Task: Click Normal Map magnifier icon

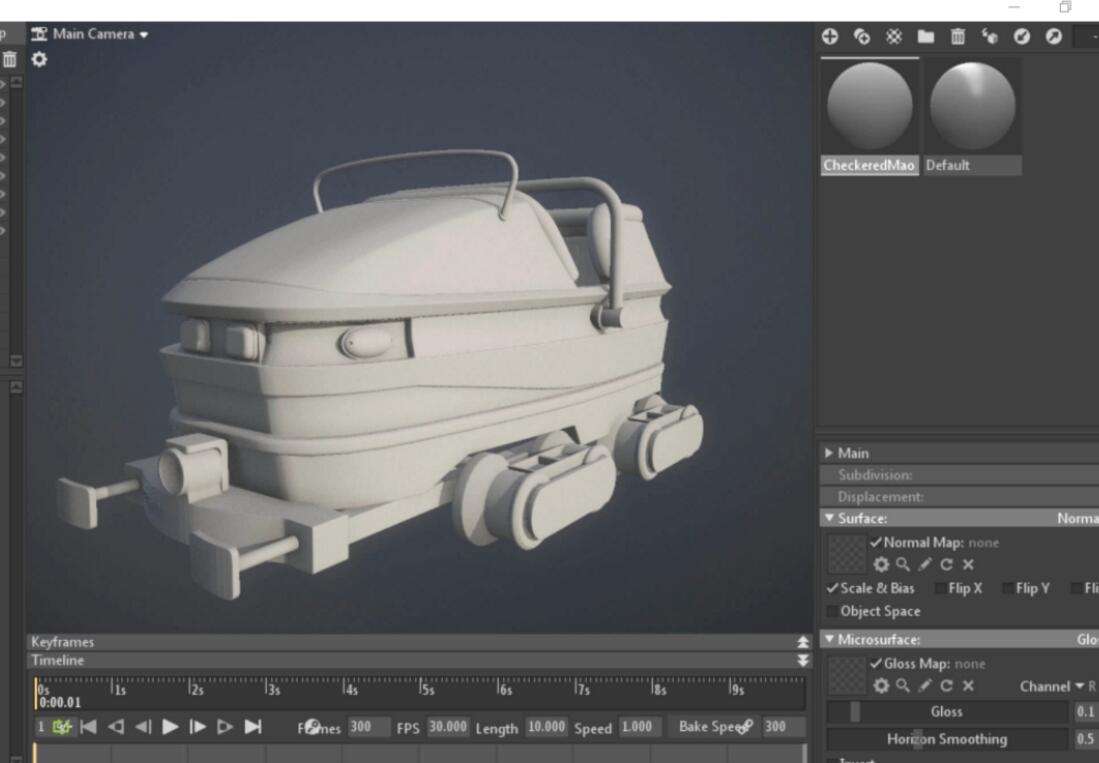Action: [903, 565]
